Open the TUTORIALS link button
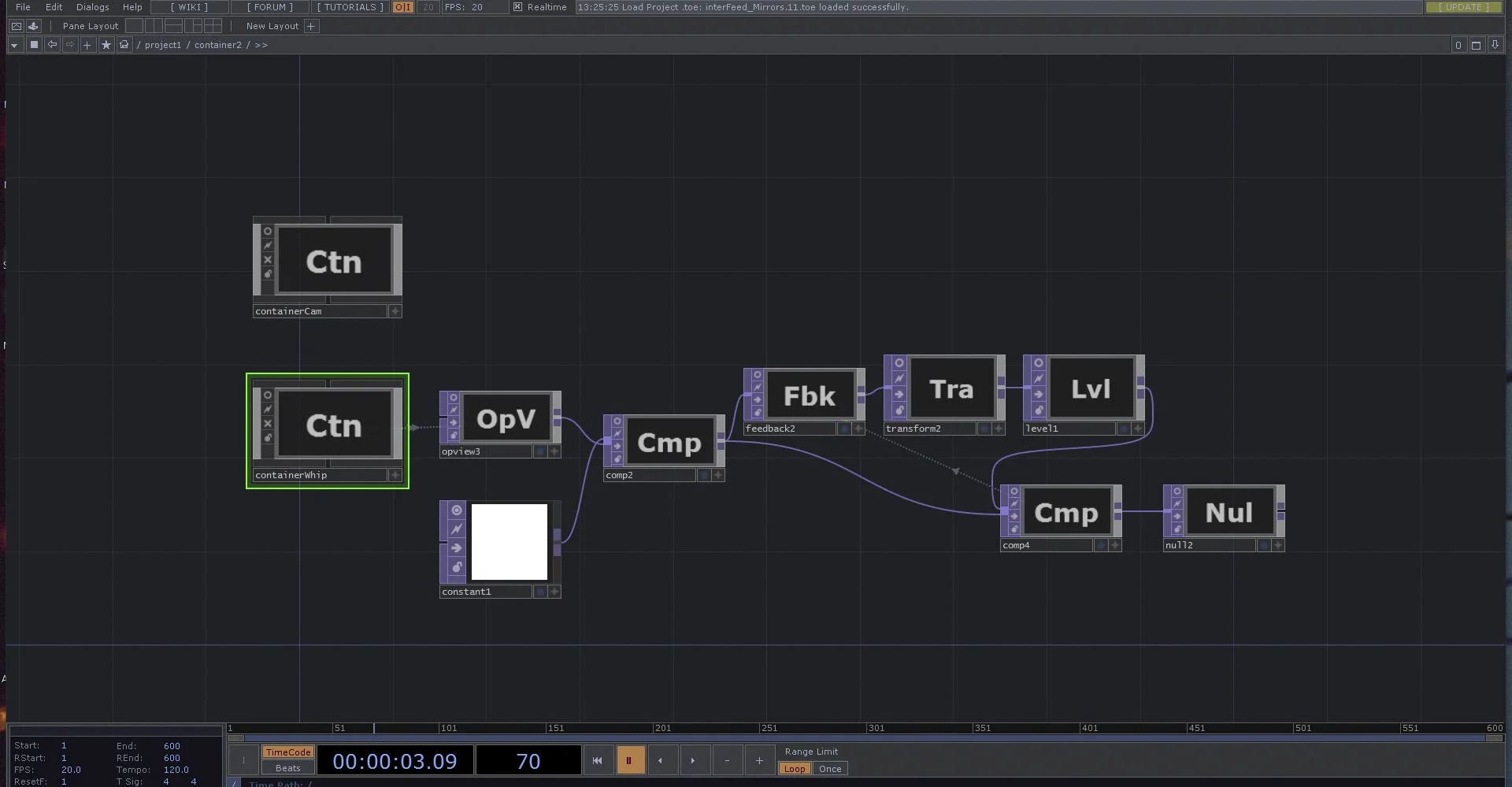This screenshot has height=787, width=1512. [x=350, y=7]
